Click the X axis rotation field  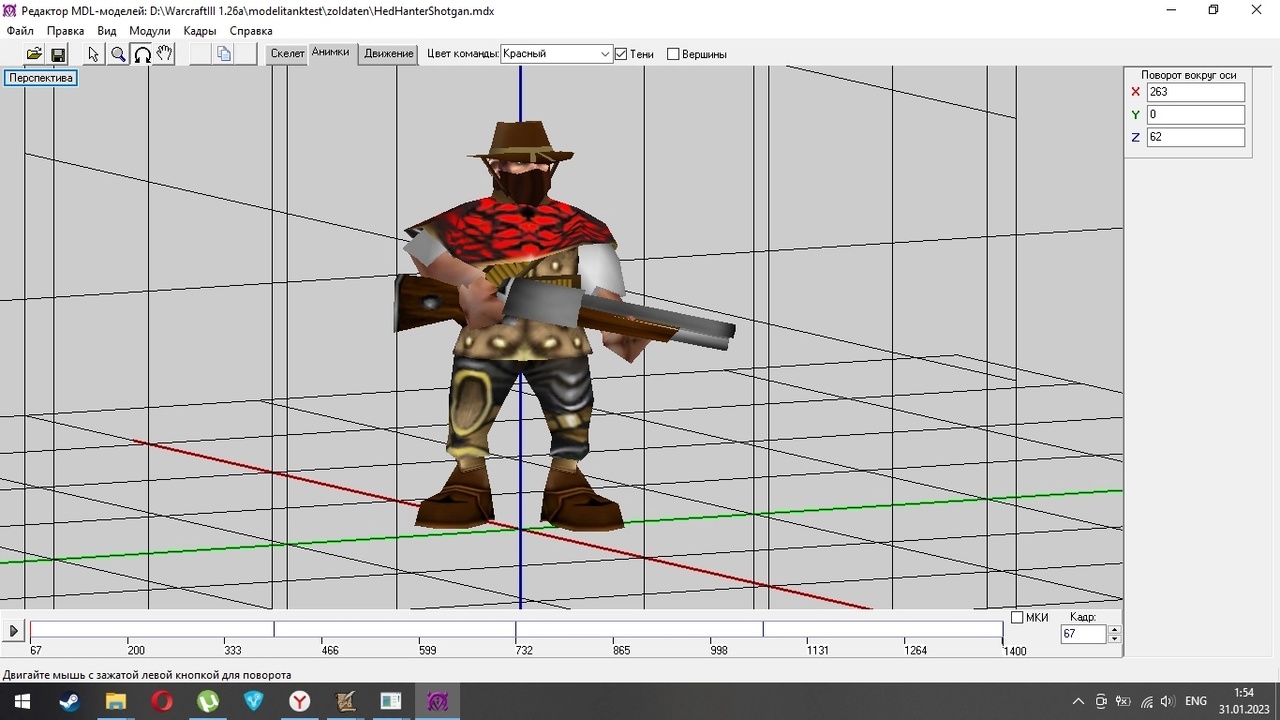1195,92
